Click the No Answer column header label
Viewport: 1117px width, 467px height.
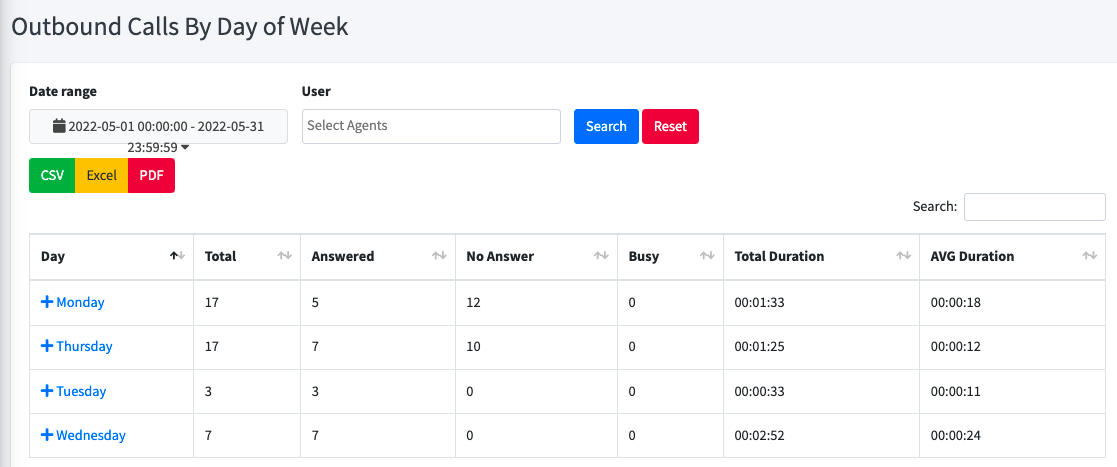click(x=500, y=256)
